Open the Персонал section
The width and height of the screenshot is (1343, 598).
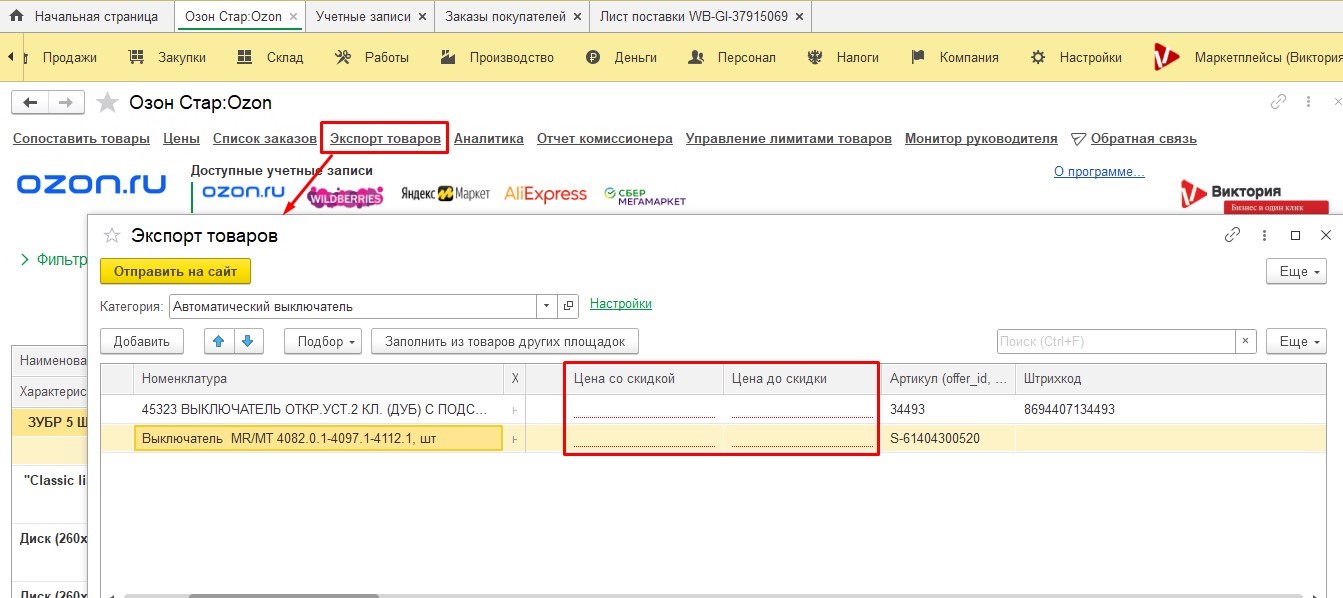[733, 57]
